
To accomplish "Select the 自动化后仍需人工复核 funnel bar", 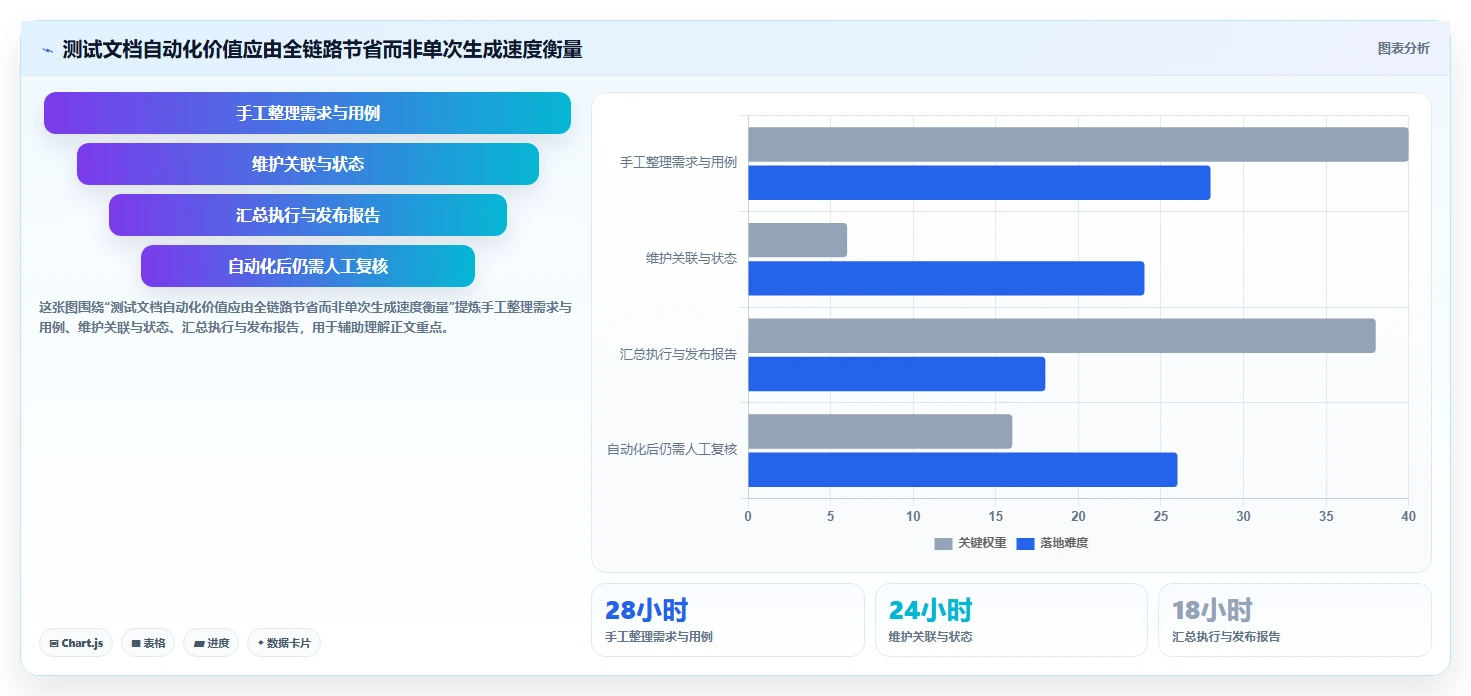I will (308, 266).
